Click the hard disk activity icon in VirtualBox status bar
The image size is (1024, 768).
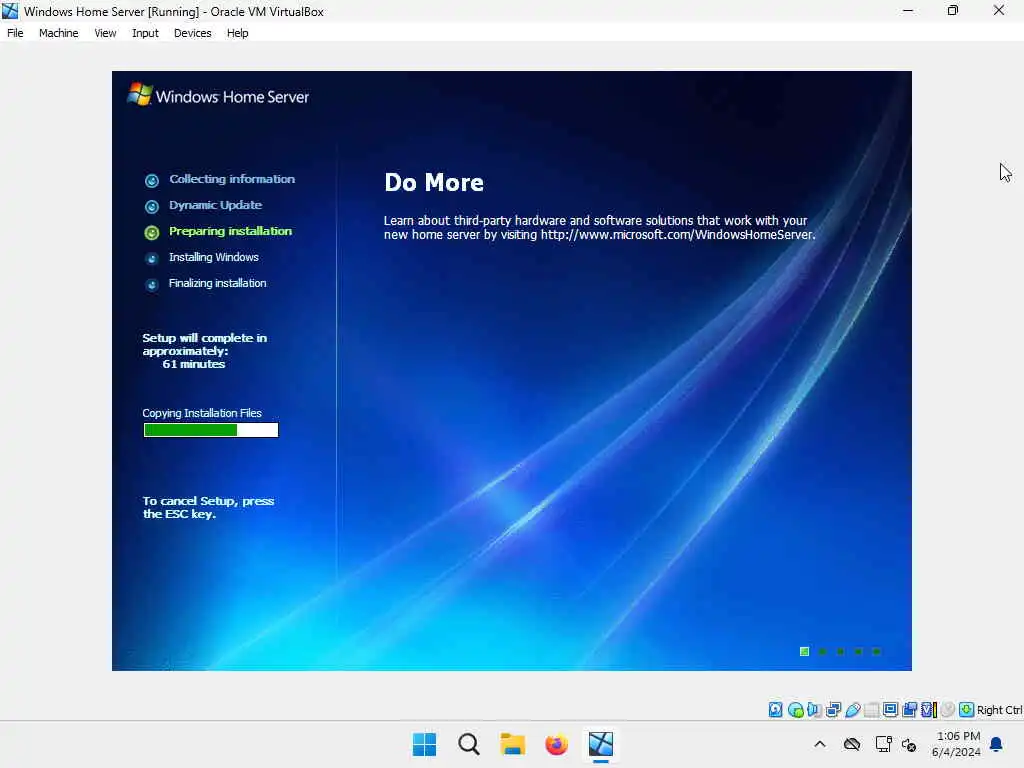(775, 709)
